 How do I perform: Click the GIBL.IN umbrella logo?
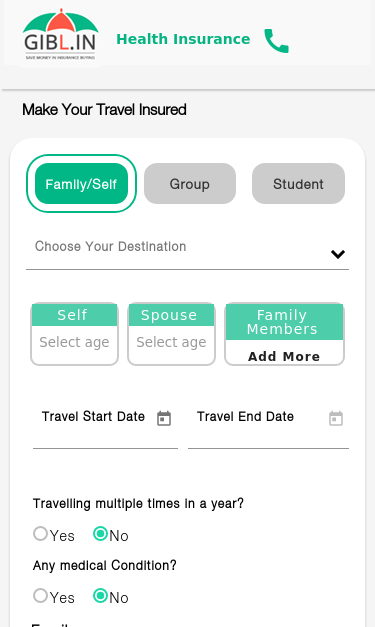60,34
